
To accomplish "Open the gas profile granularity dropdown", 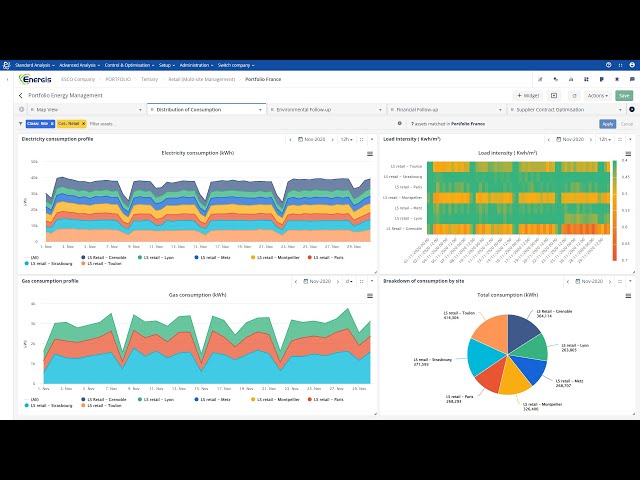I will 349,282.
